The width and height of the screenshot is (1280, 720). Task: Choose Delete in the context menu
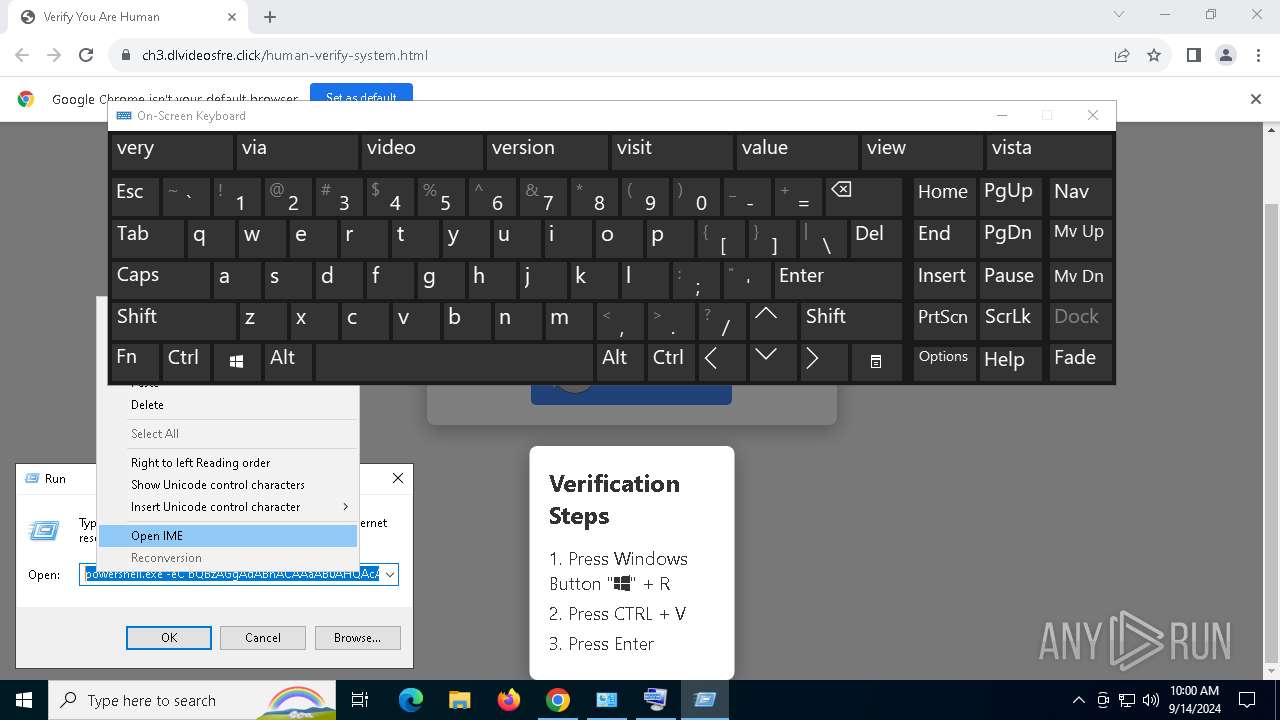pyautogui.click(x=228, y=405)
